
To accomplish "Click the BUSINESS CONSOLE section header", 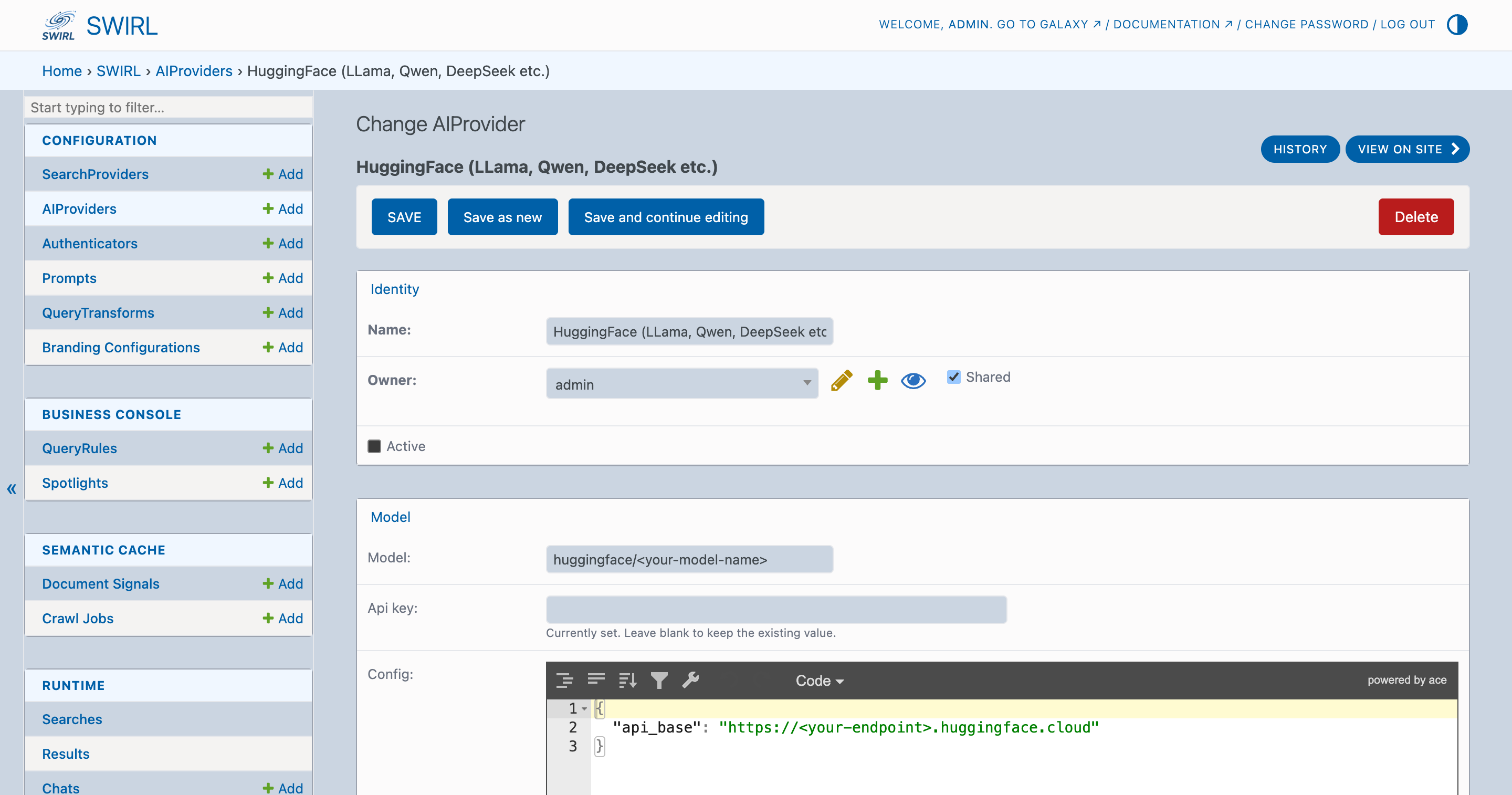I will tap(111, 414).
